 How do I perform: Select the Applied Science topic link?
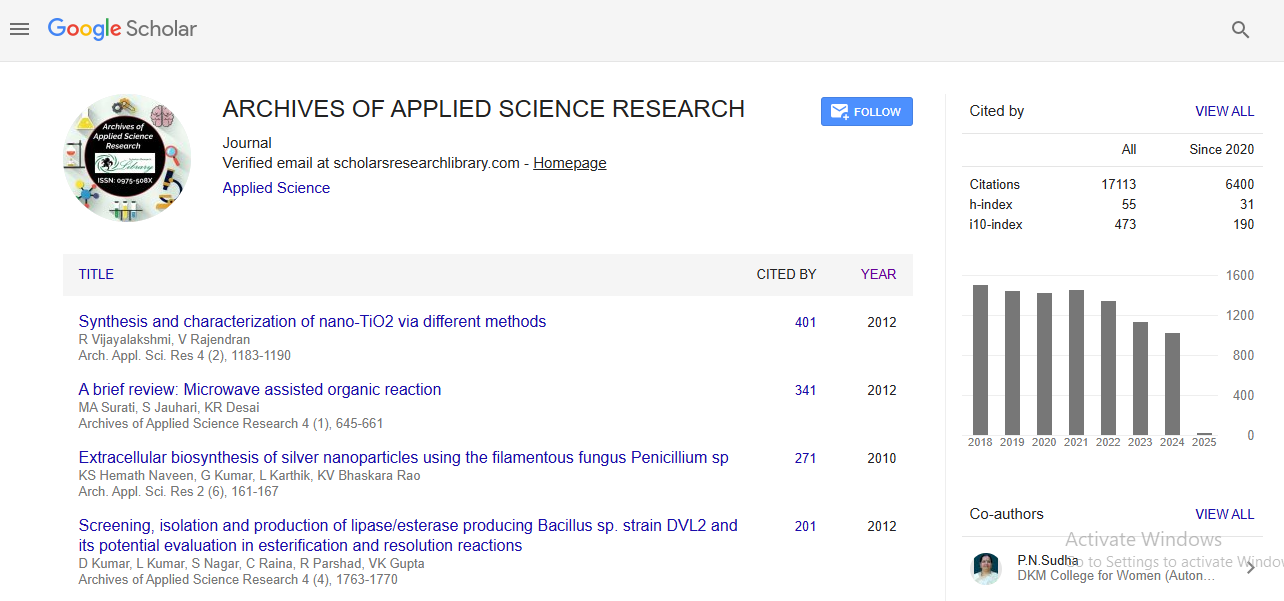click(276, 188)
